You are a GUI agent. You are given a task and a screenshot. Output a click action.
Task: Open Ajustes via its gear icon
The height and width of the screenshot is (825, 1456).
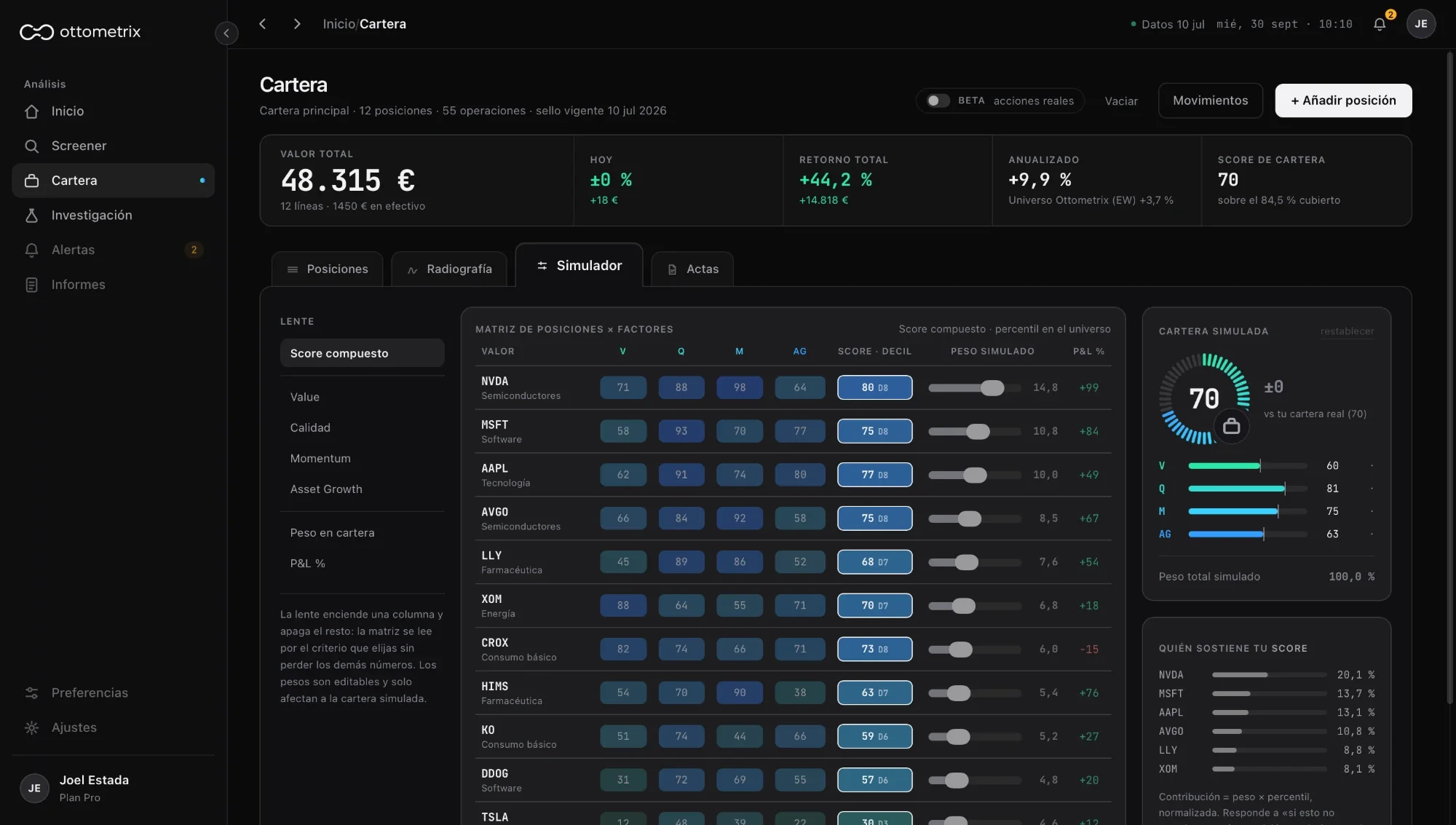[x=31, y=727]
